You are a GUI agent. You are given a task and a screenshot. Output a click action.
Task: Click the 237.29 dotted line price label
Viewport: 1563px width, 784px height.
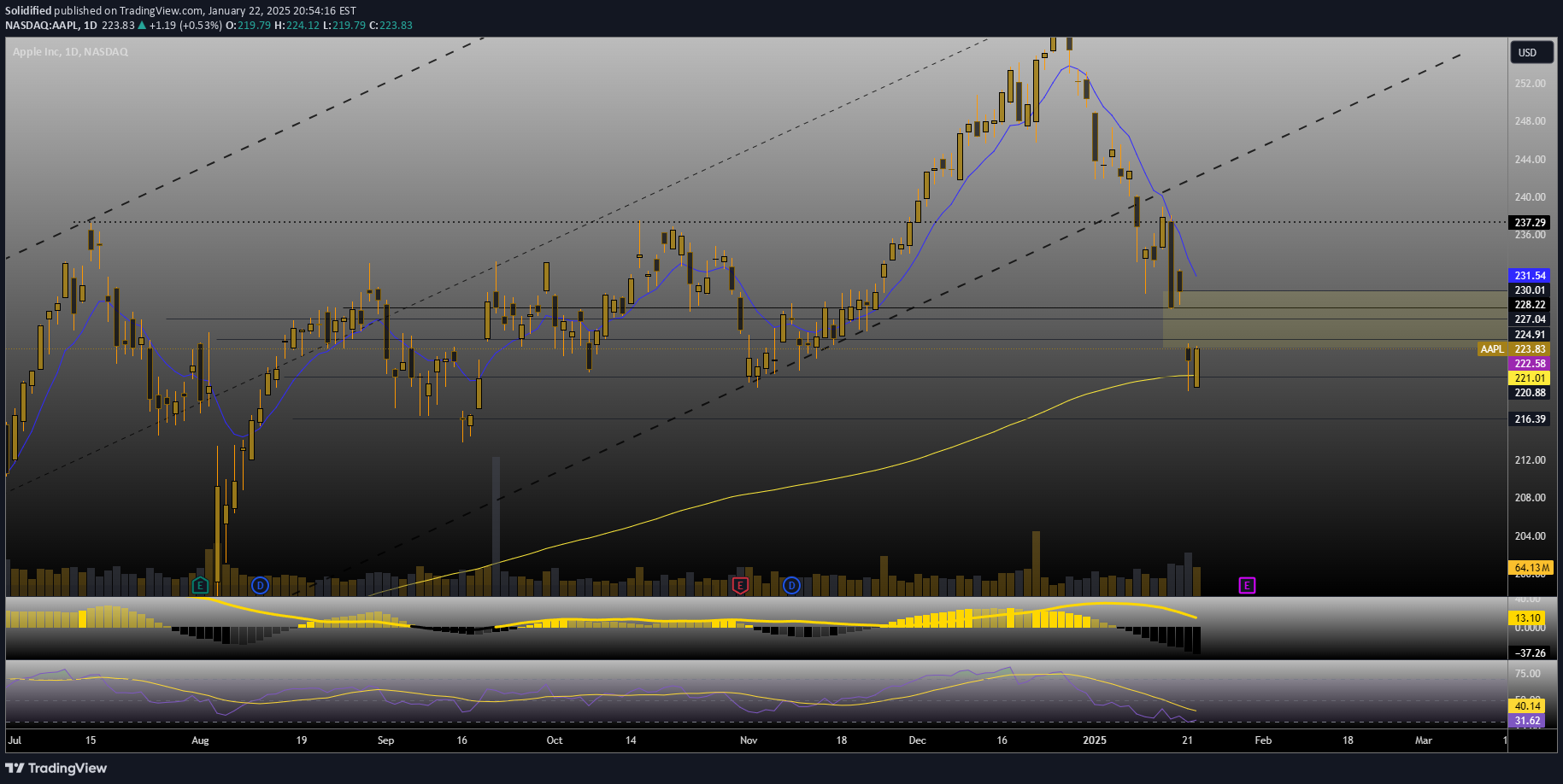[x=1530, y=223]
